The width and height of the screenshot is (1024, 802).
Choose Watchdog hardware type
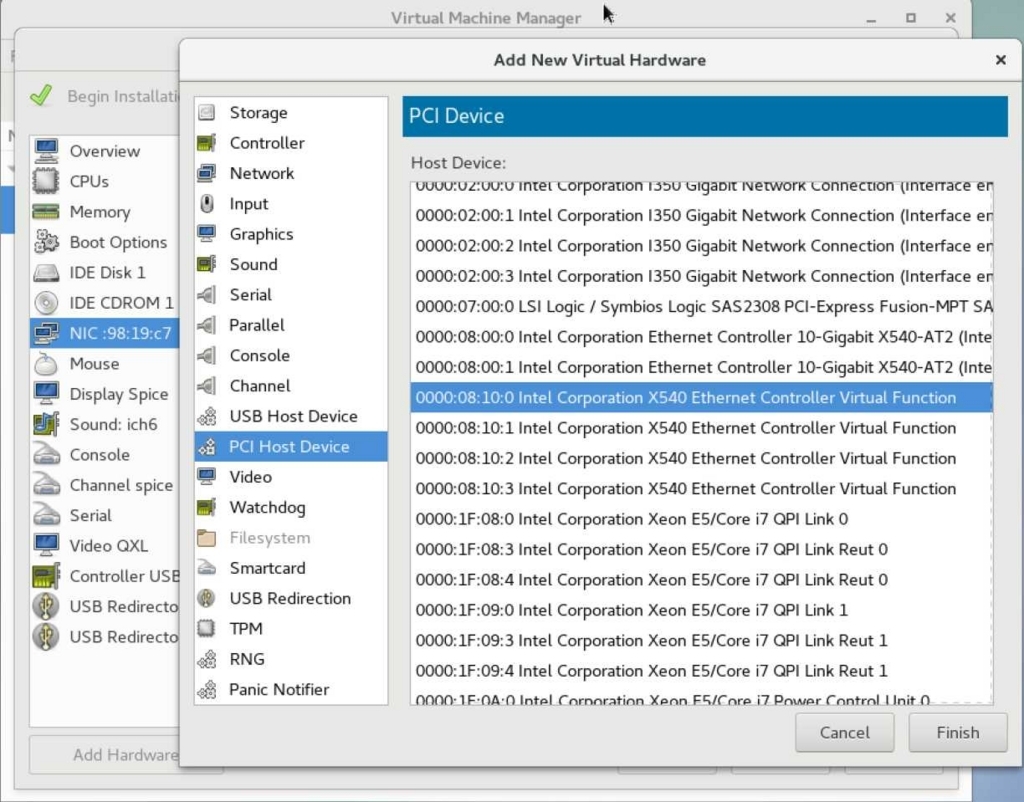[291, 507]
